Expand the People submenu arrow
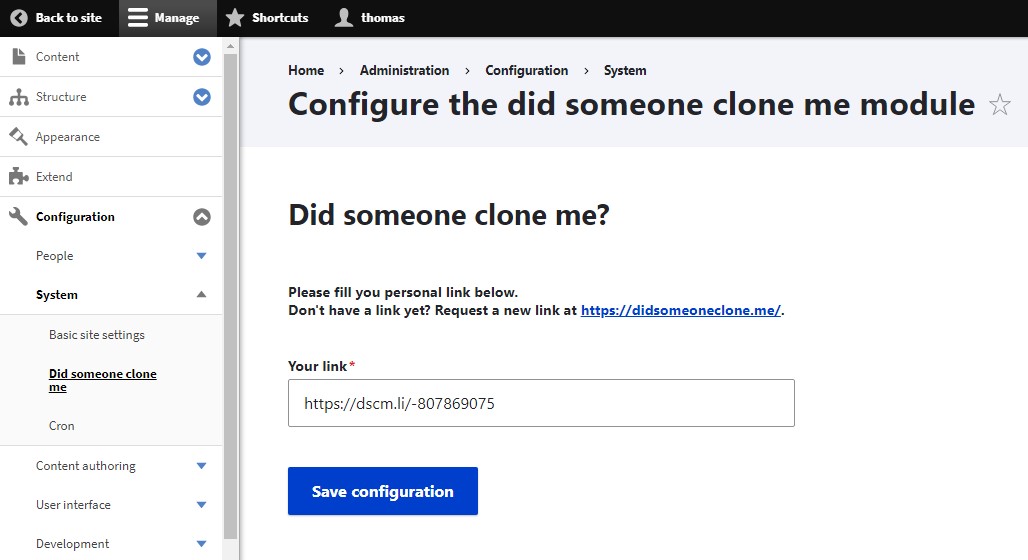This screenshot has height=560, width=1028. pos(201,256)
